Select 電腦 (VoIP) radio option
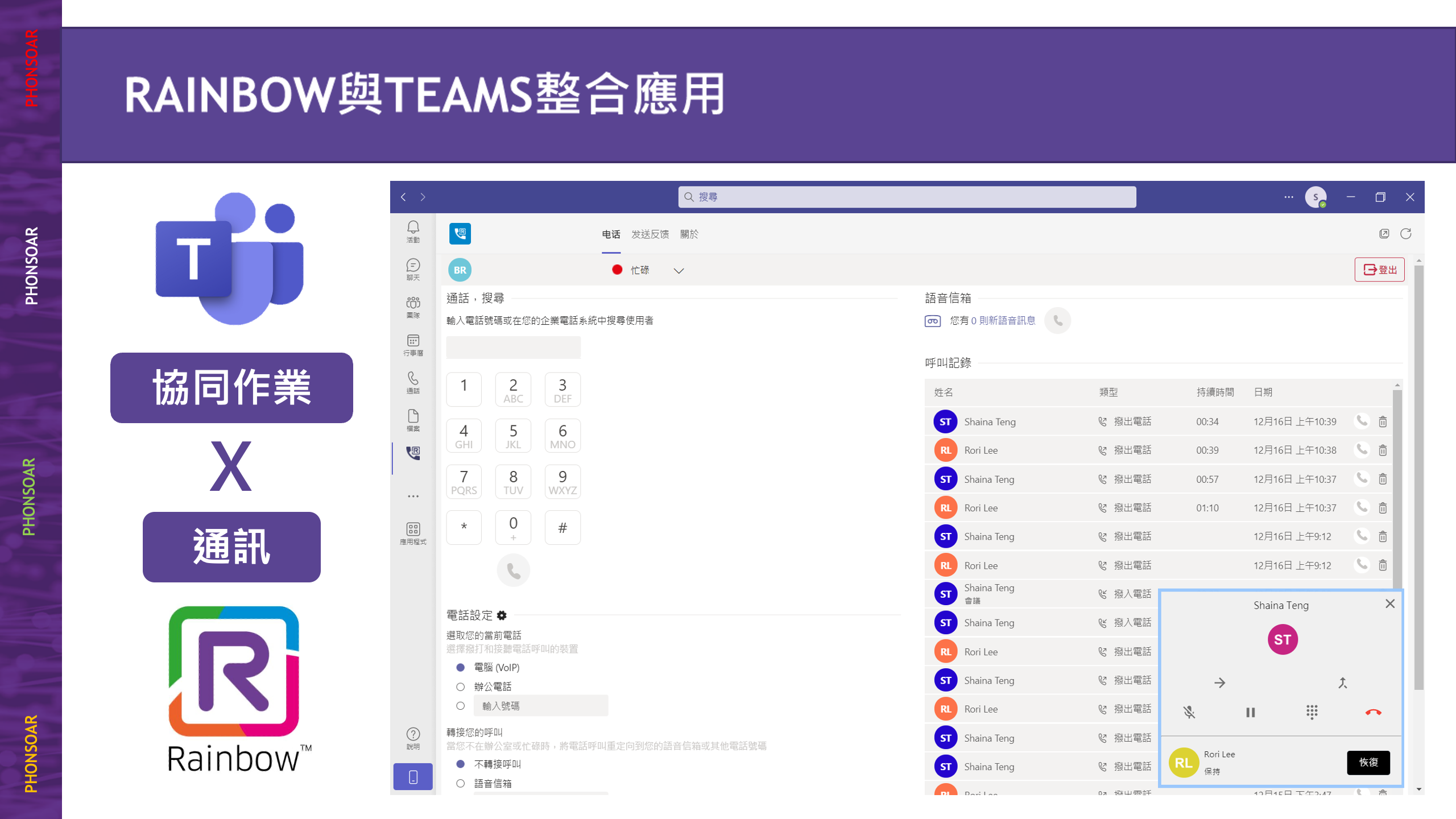Viewport: 1456px width, 819px height. (461, 668)
